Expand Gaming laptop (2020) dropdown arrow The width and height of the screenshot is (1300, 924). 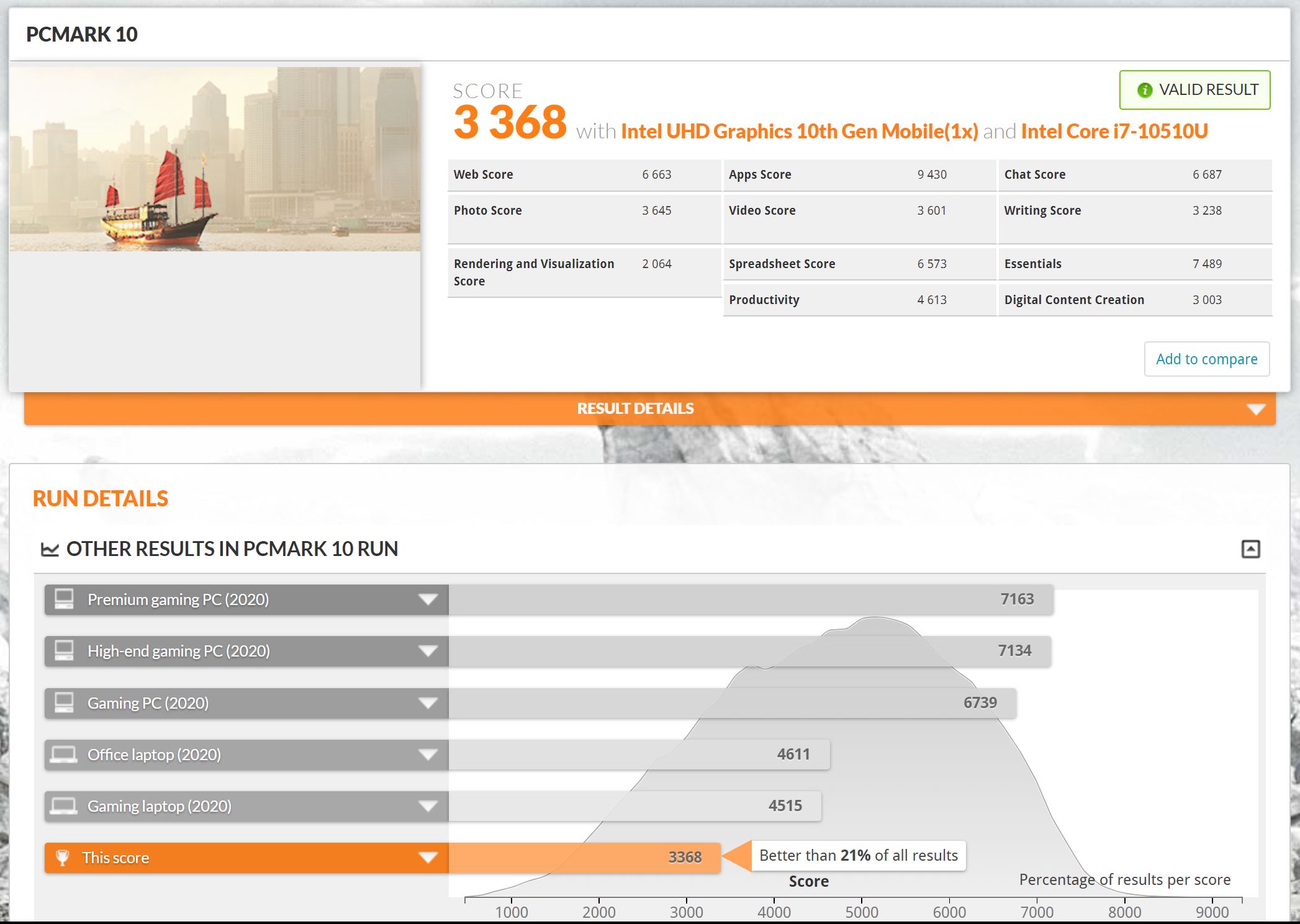tap(427, 806)
